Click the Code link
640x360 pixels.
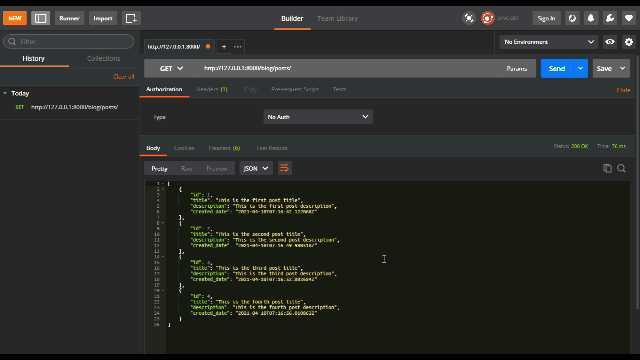pyautogui.click(x=623, y=90)
